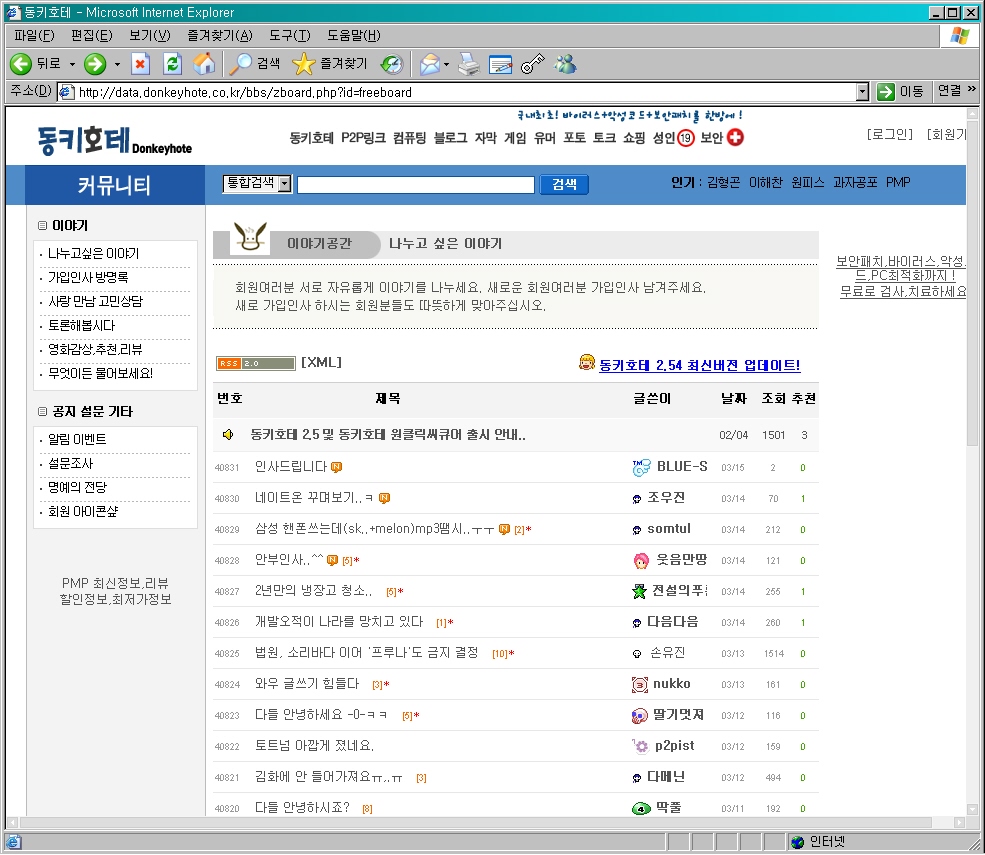Click the community search text field

click(415, 184)
